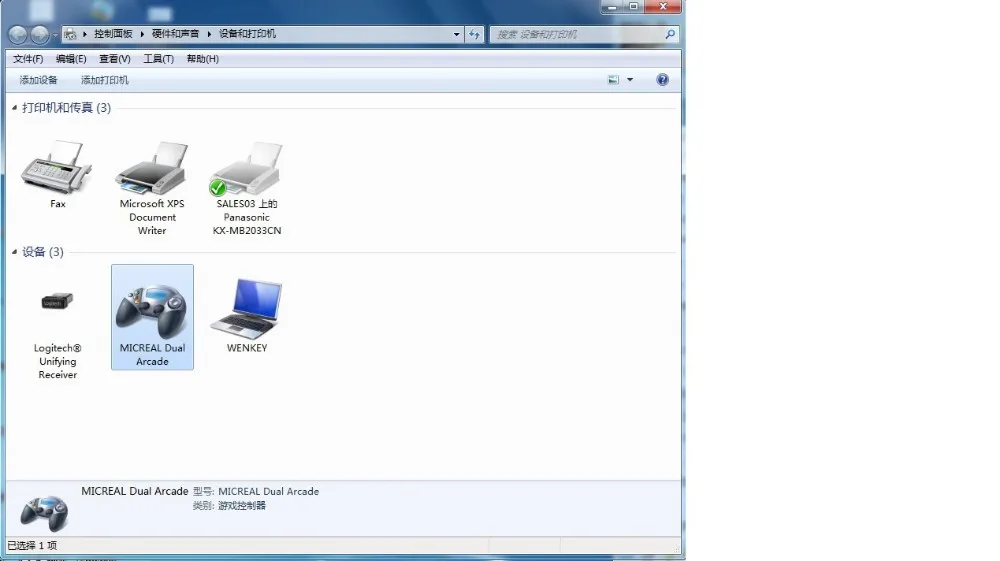Click 类别: 游戏控制器 text in details pane
This screenshot has width=1000, height=561.
[x=230, y=506]
